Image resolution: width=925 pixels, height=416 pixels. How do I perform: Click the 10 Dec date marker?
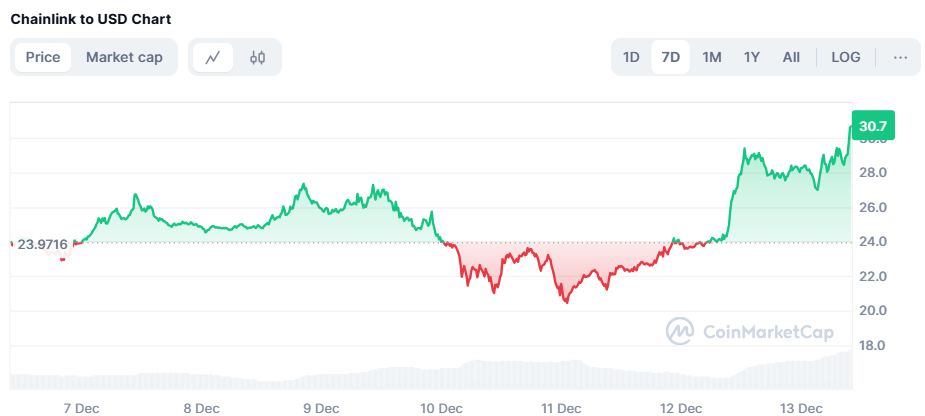(x=441, y=408)
